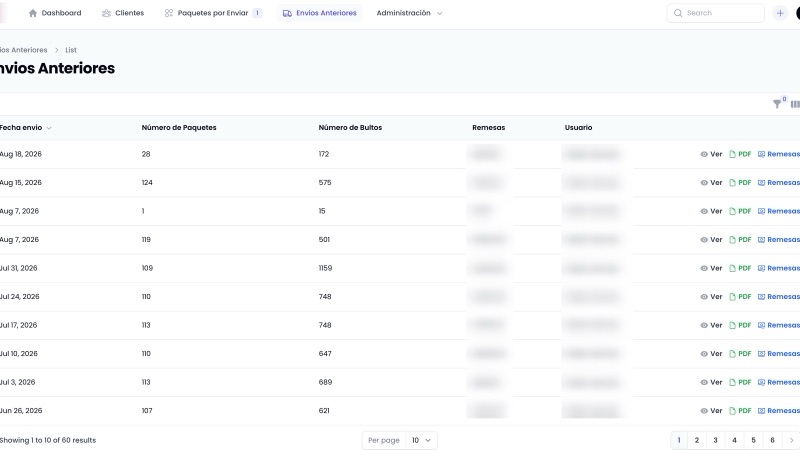The image size is (800, 450).
Task: Download PDF for Aug 15, 2026
Action: tap(740, 183)
